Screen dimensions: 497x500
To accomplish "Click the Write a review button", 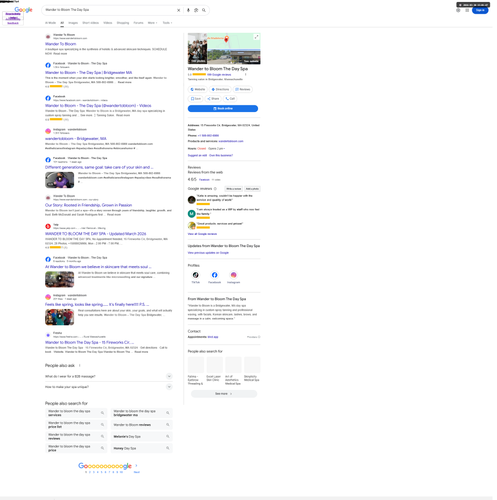I will coord(234,189).
